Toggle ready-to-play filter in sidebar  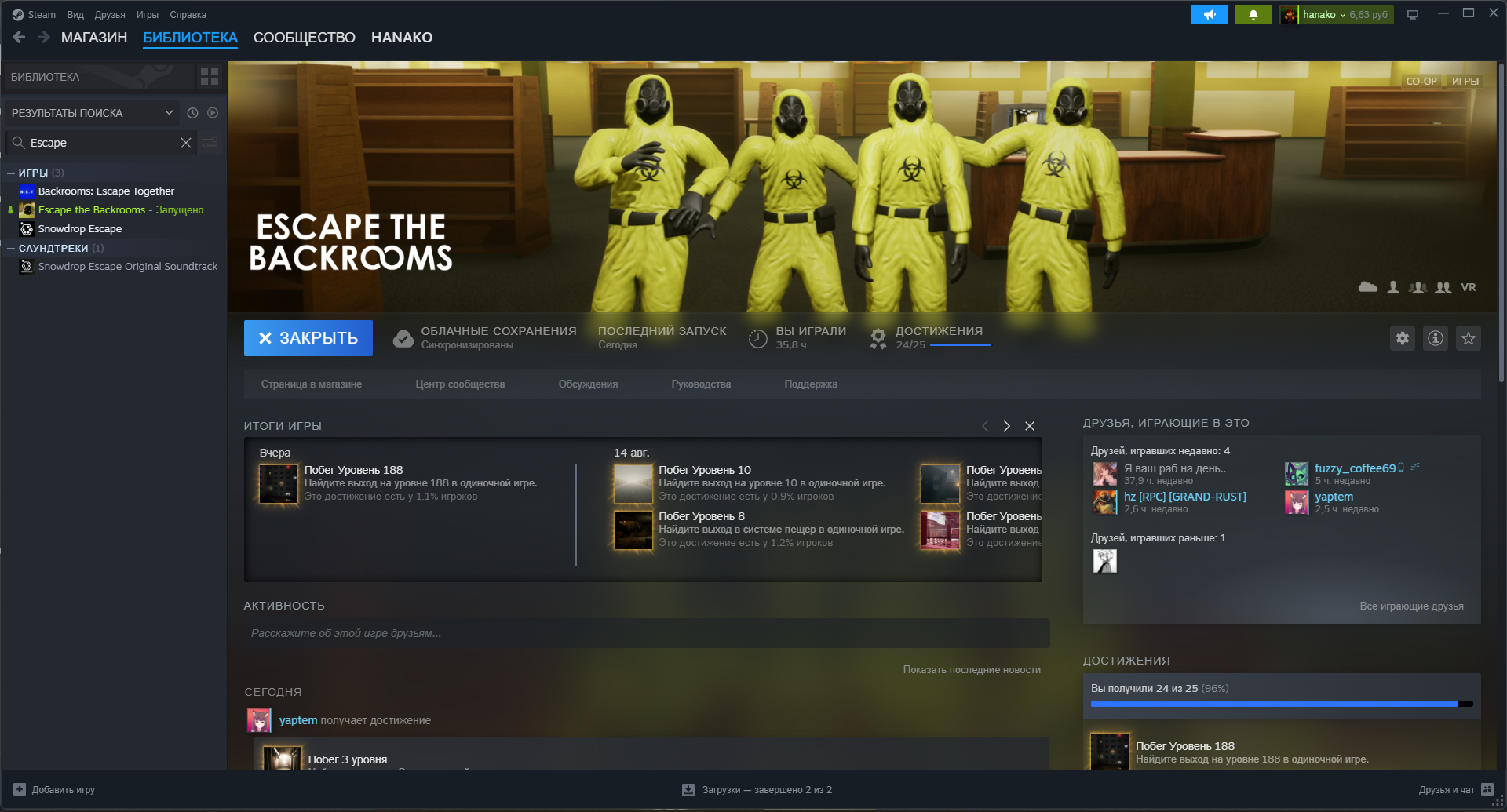pos(213,113)
